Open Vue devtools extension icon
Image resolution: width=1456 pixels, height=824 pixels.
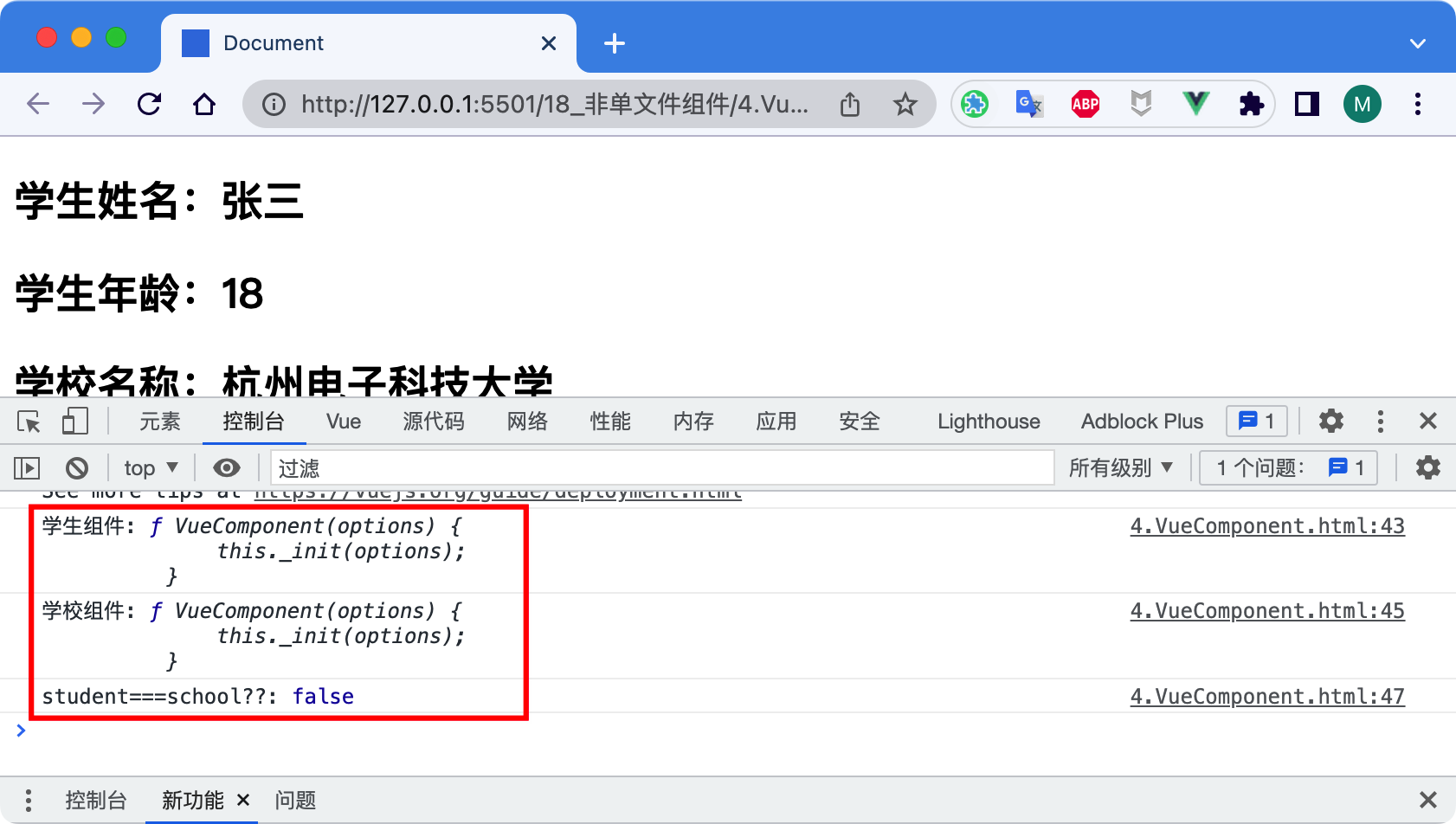pos(1196,105)
